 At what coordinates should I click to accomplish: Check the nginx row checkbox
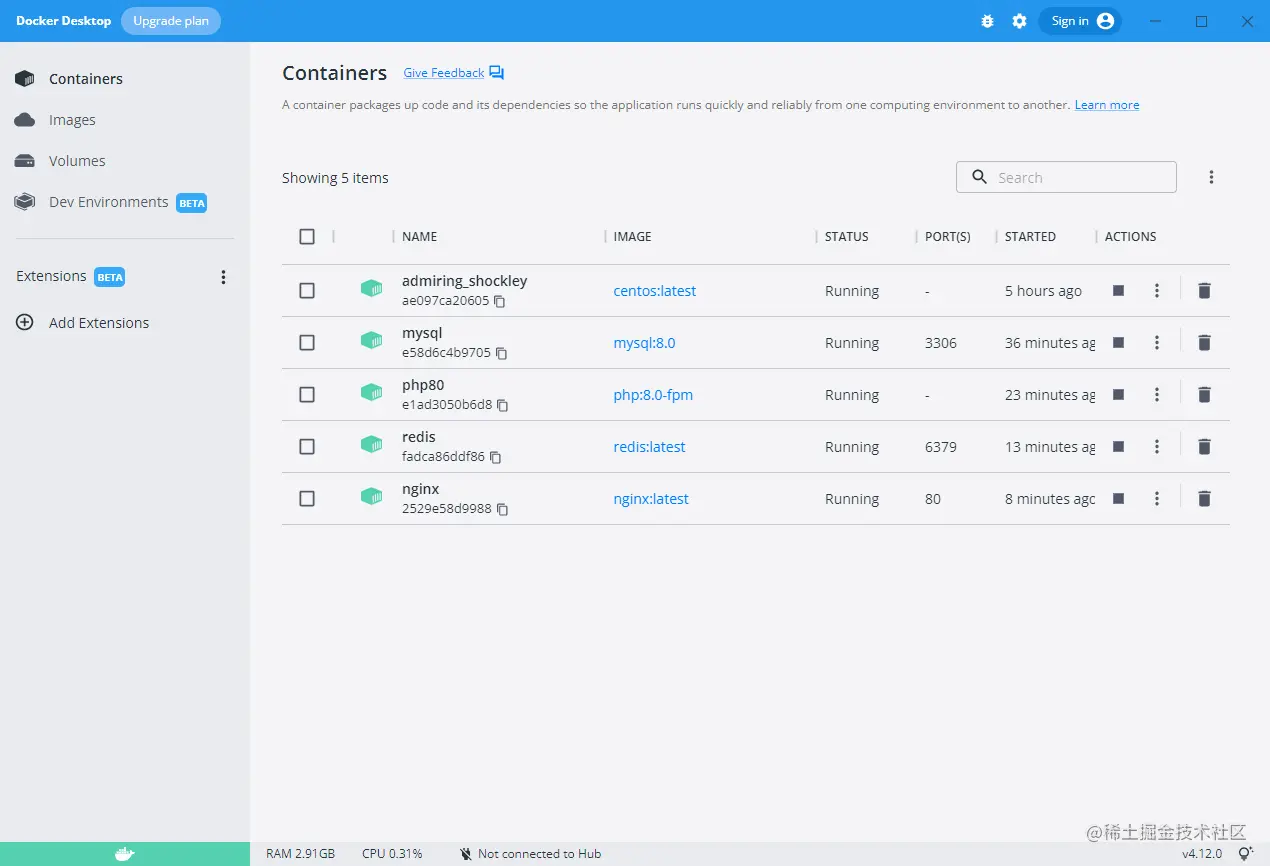(307, 498)
